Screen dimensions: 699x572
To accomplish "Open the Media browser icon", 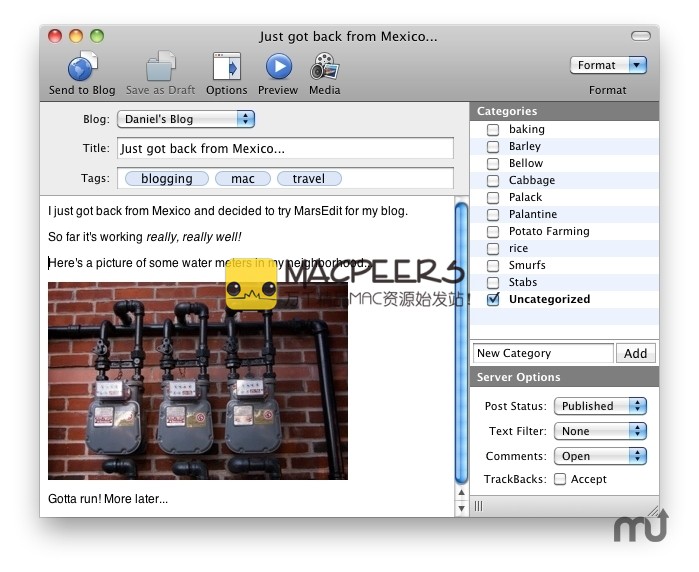I will pos(324,67).
